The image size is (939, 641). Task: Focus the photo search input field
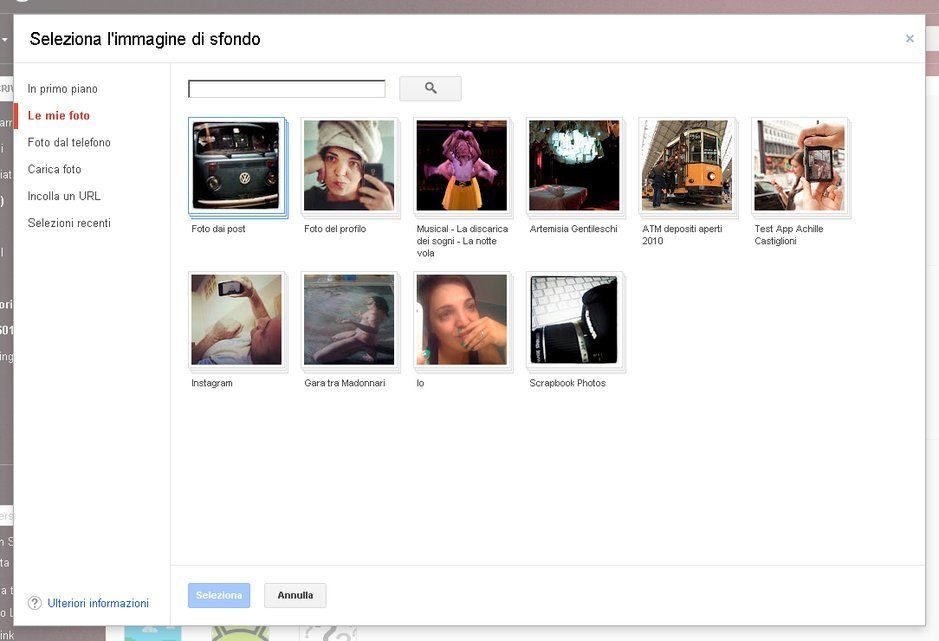(287, 89)
